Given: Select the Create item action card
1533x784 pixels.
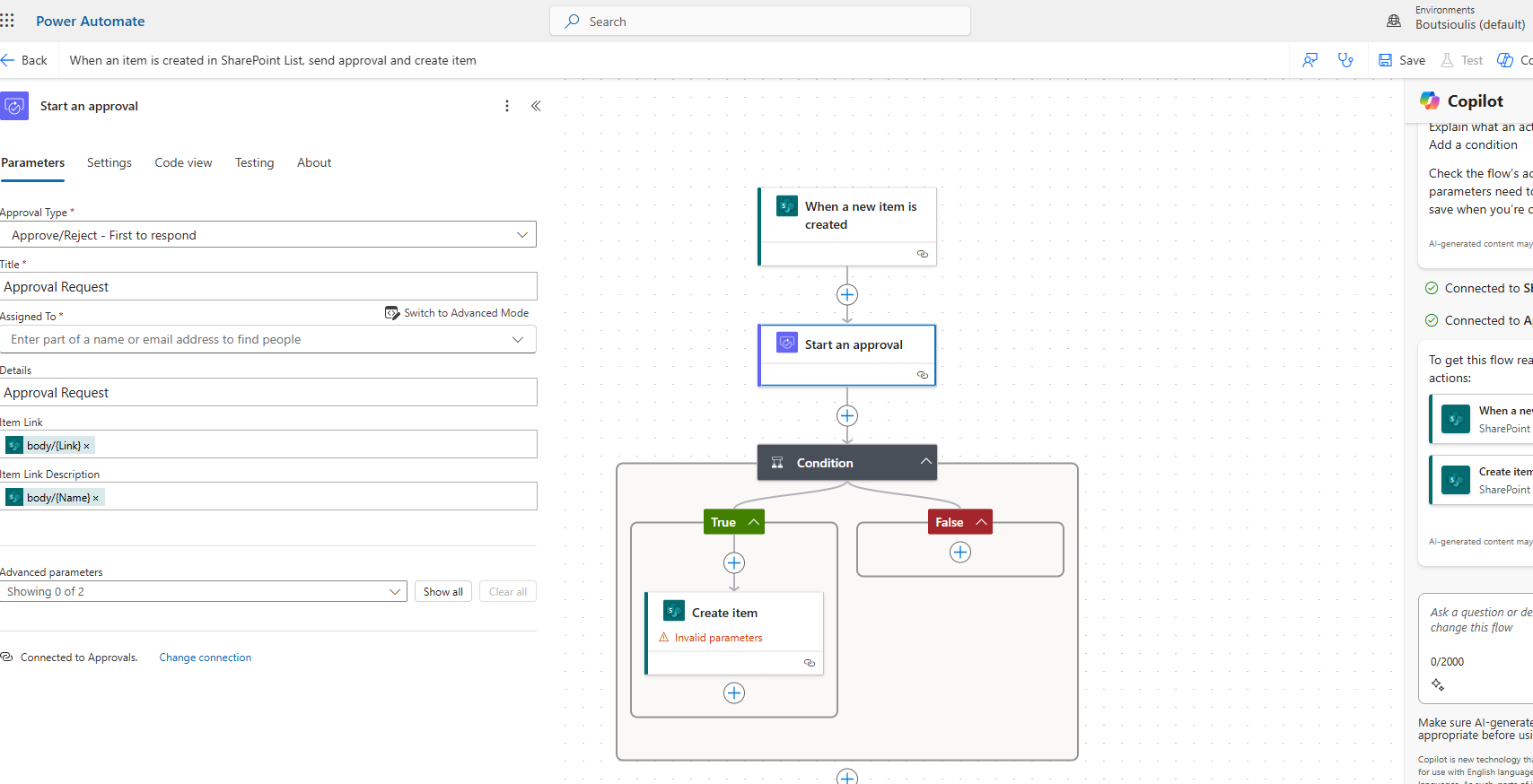Looking at the screenshot, I should [x=734, y=633].
